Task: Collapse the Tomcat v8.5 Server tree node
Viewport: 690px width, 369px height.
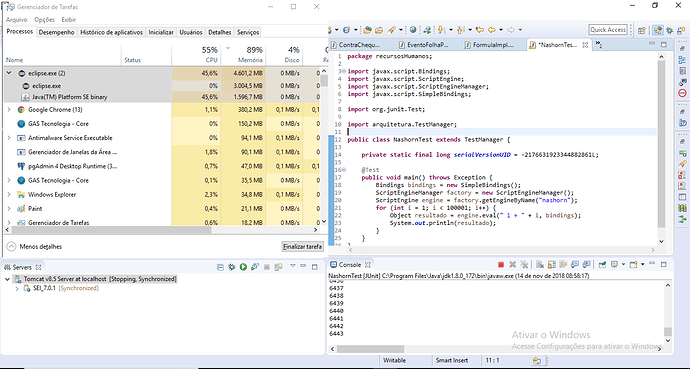Action: [x=7, y=279]
